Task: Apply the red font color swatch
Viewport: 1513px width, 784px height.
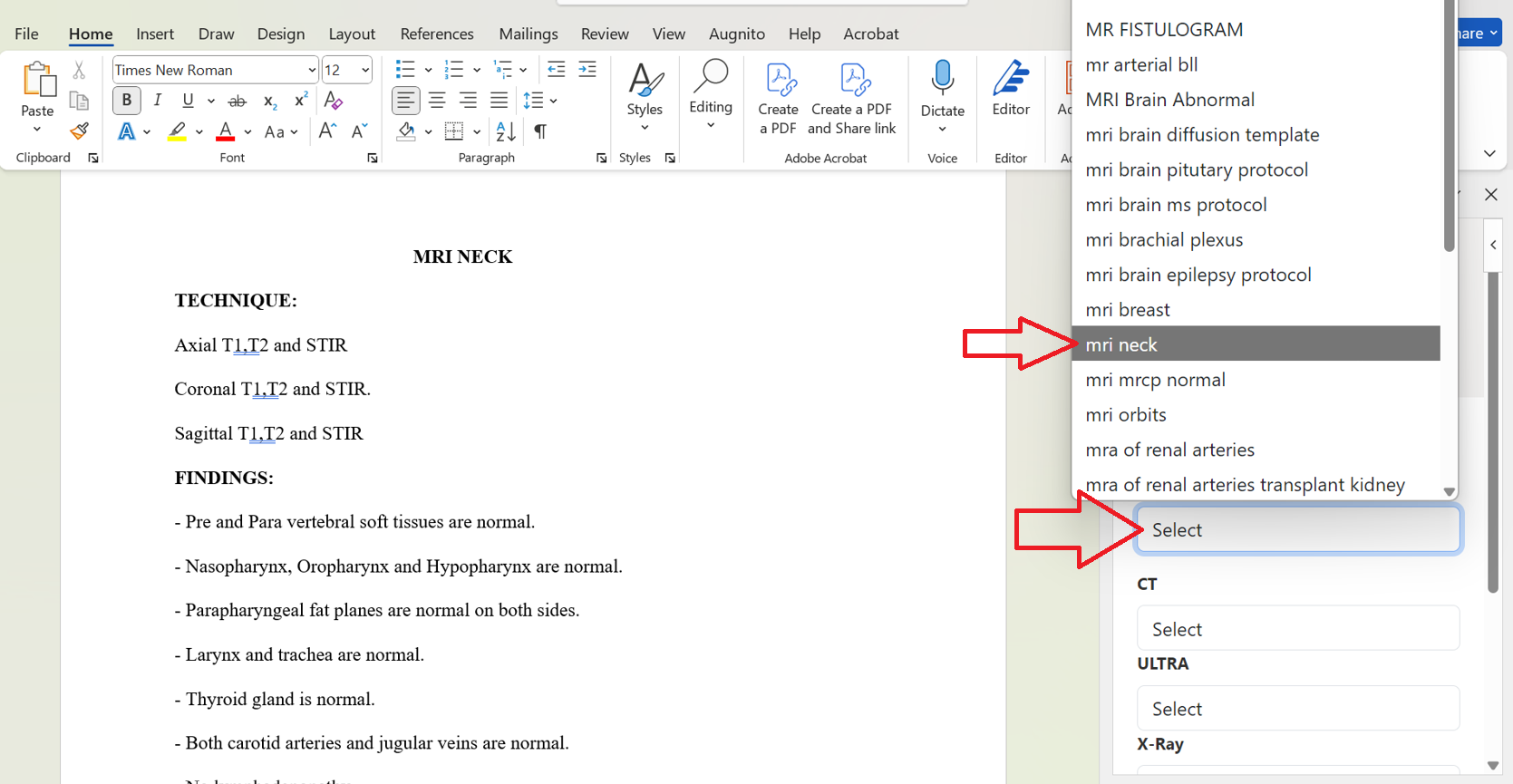Action: click(226, 132)
